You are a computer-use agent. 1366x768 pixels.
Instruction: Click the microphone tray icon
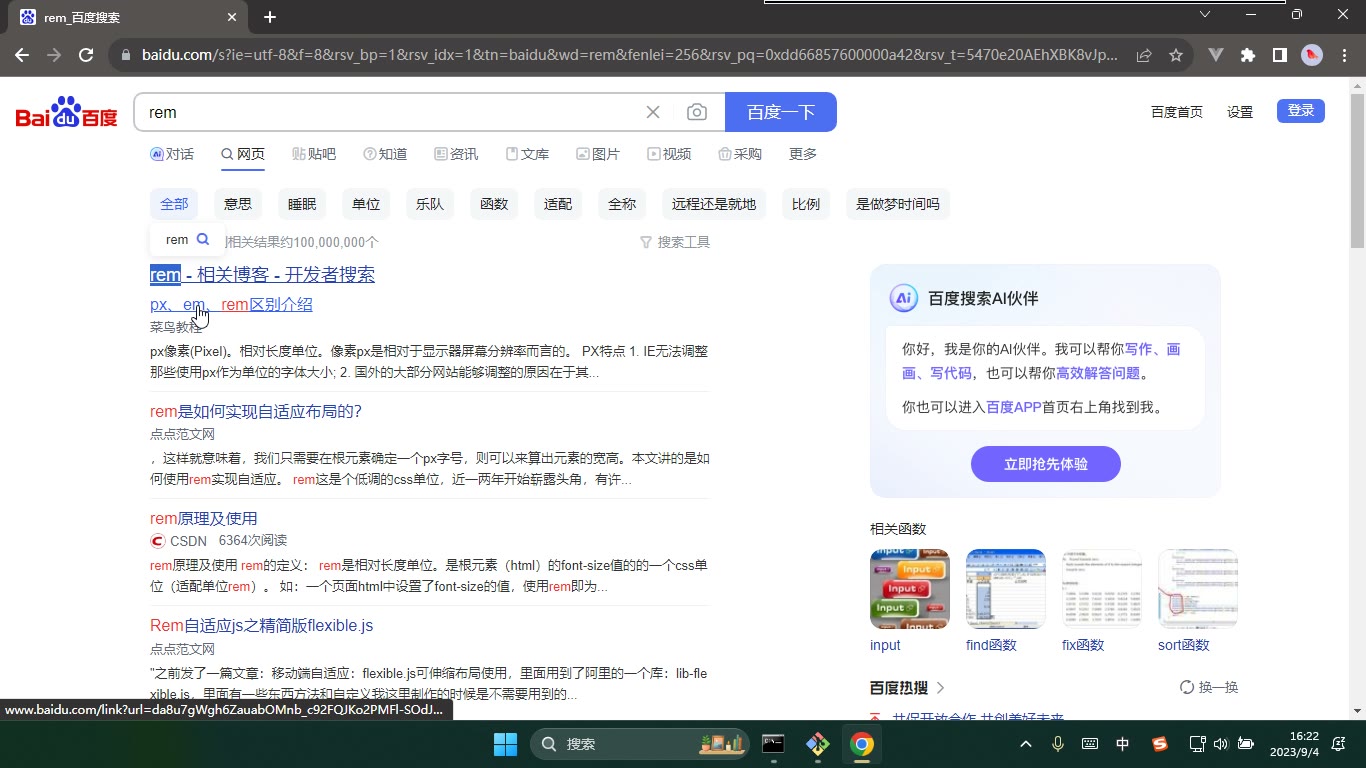click(x=1058, y=744)
